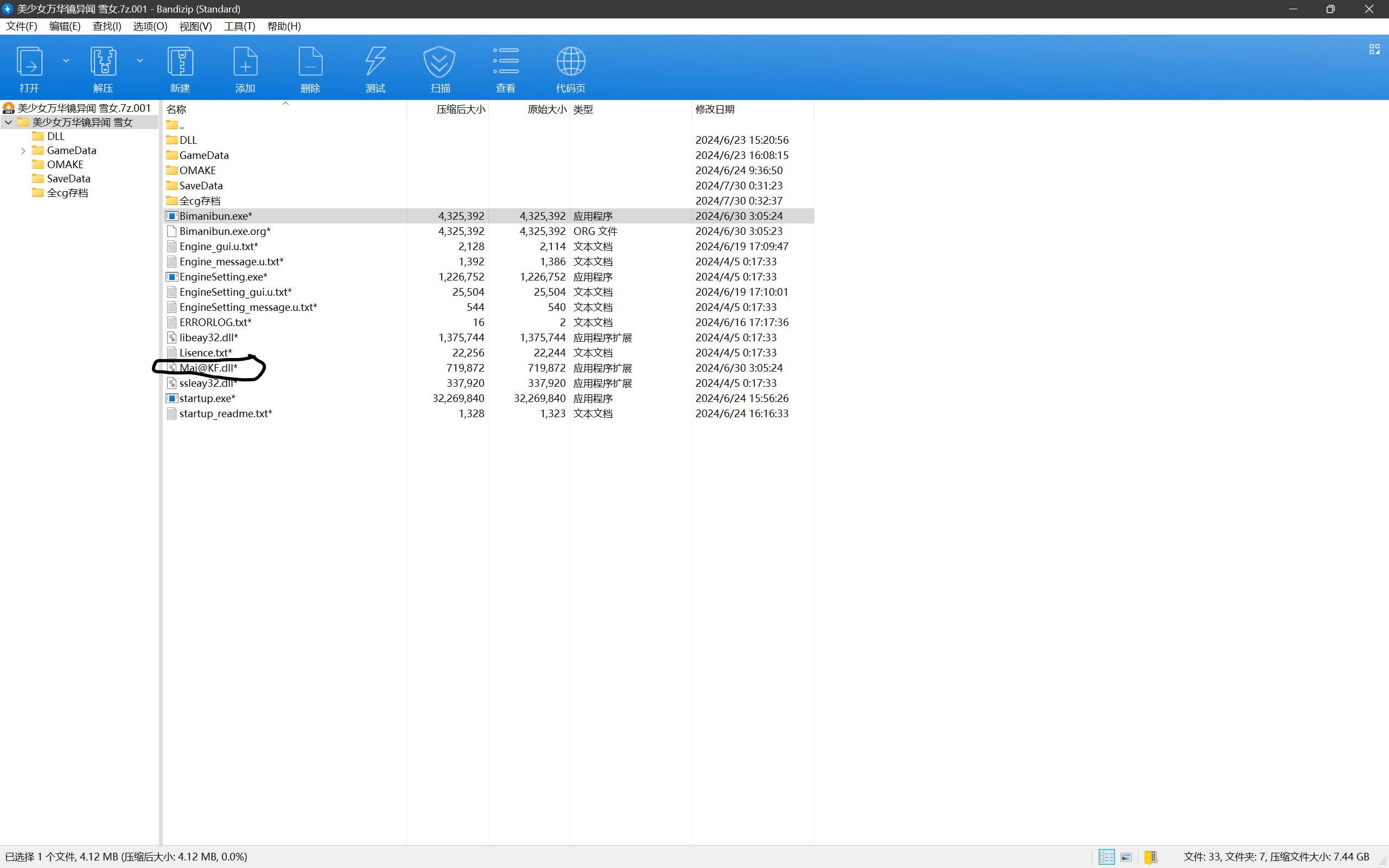The image size is (1389, 868).
Task: Select the Lisence.txt file
Action: pos(206,353)
